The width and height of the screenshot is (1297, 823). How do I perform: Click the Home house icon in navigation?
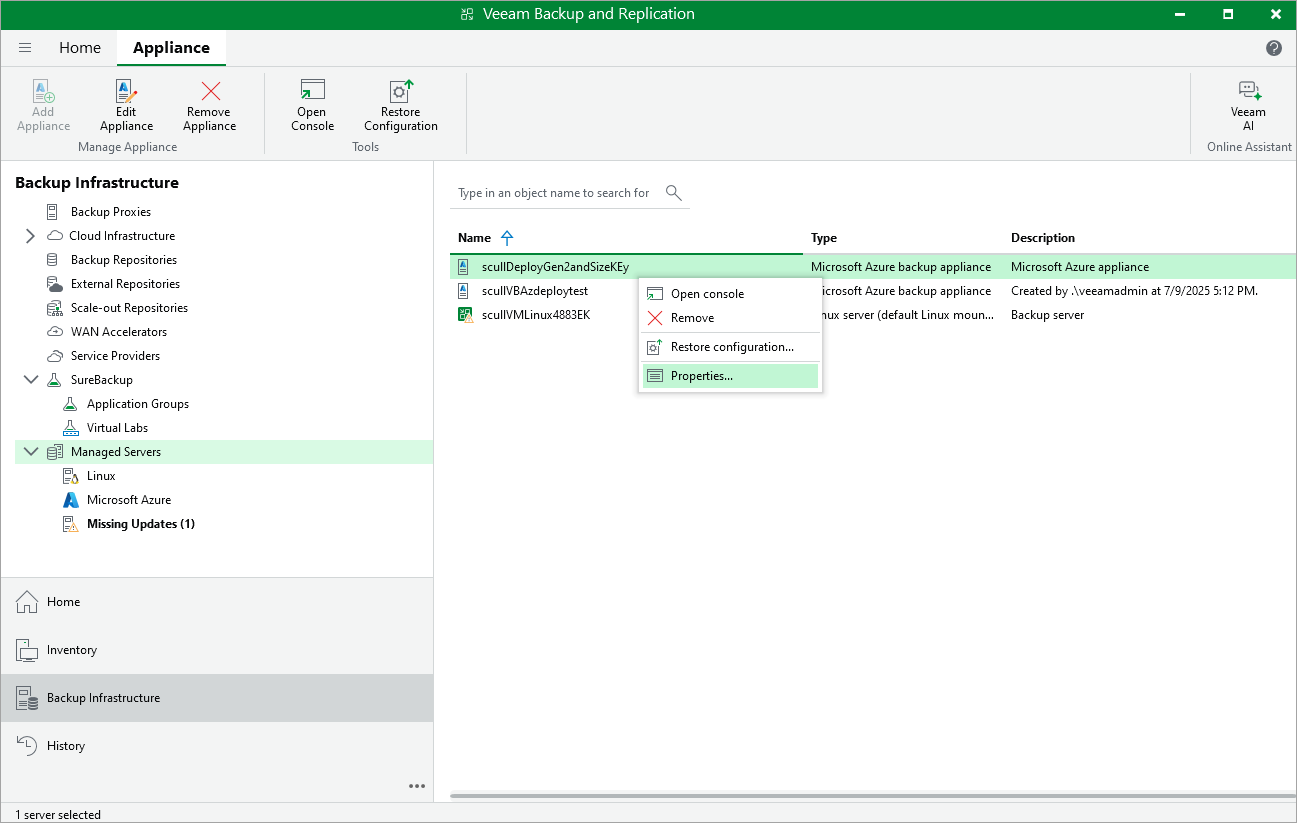(x=27, y=602)
